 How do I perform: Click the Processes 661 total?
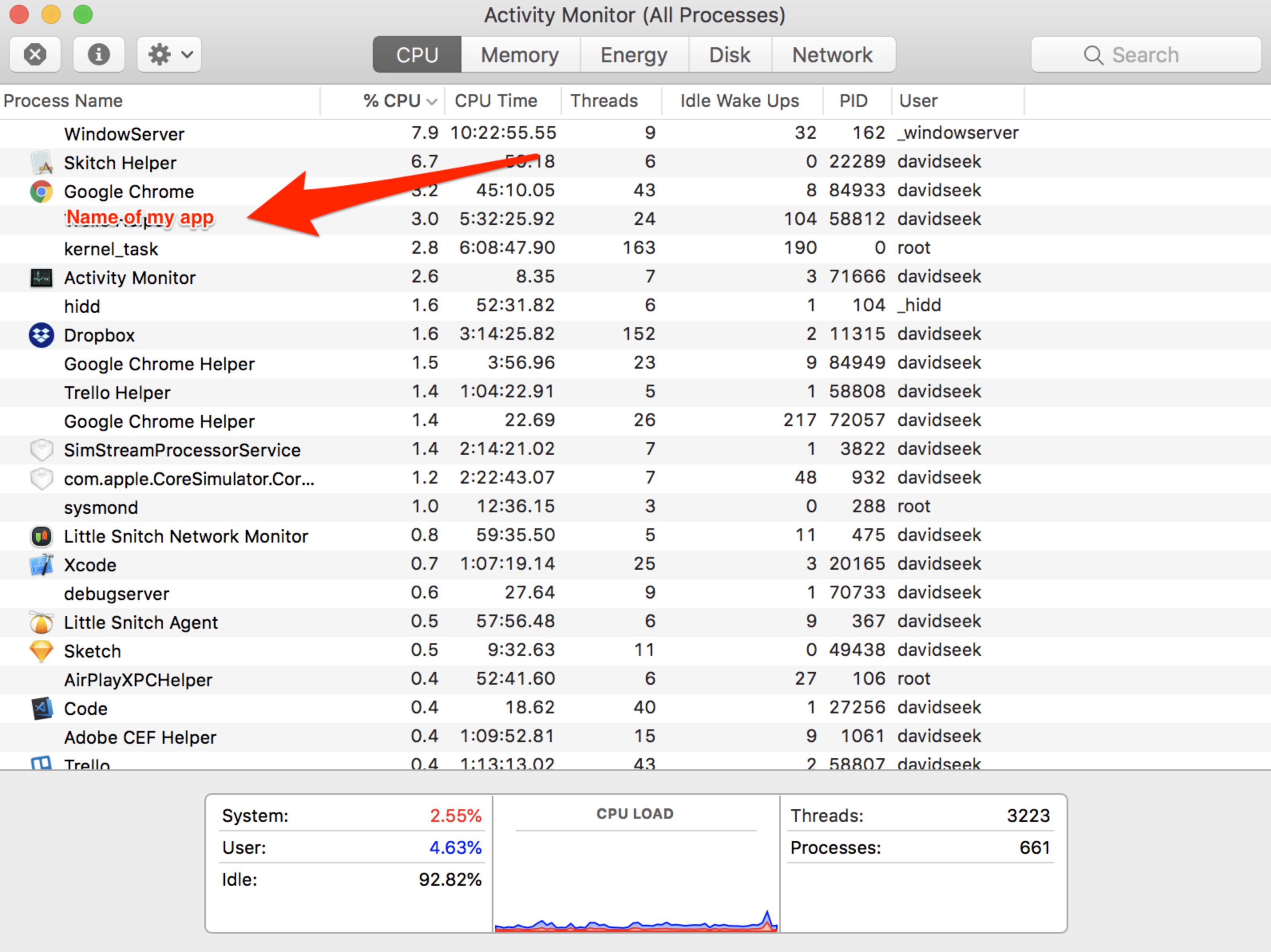tap(1035, 847)
